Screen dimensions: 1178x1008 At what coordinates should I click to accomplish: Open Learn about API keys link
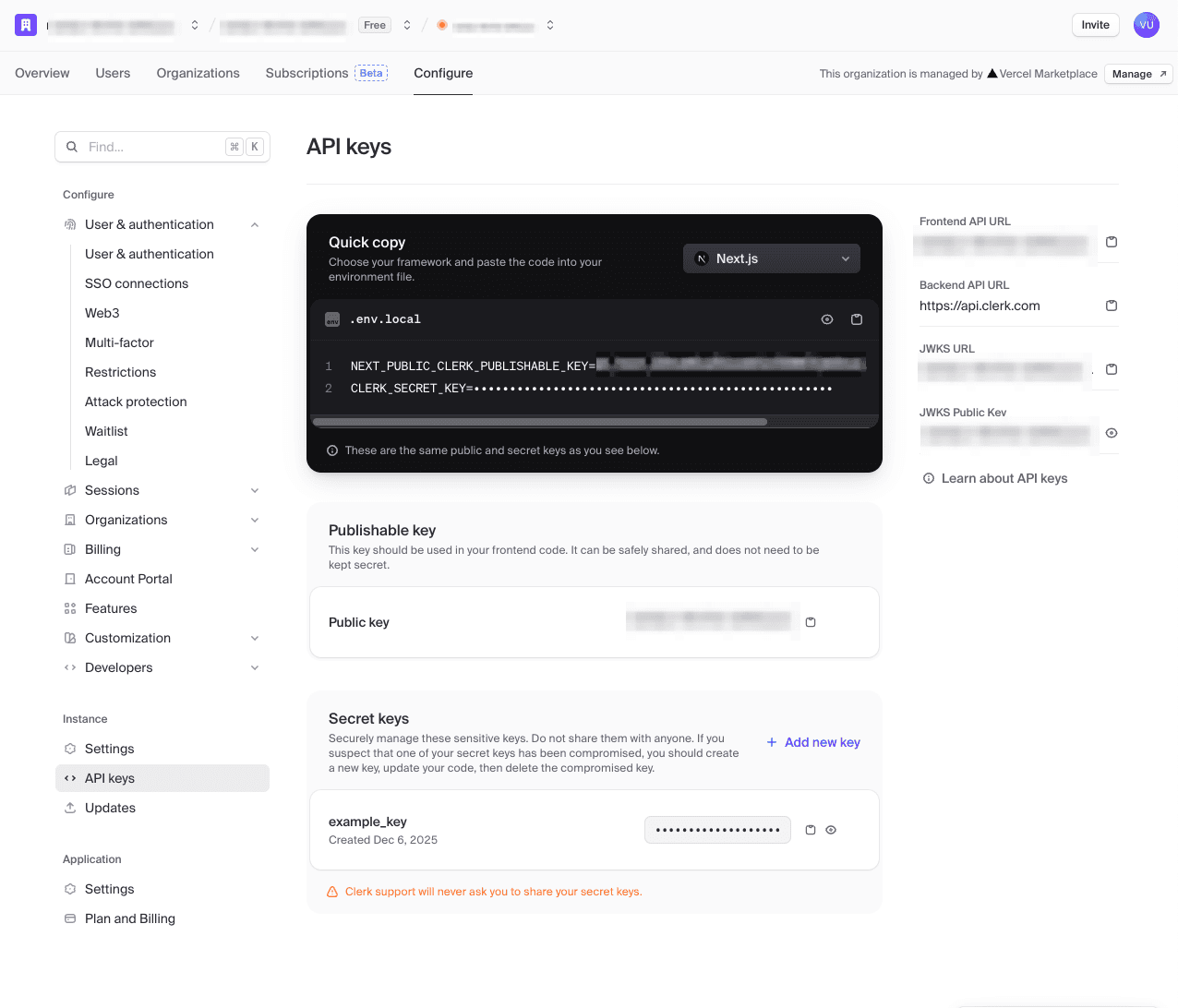(1004, 478)
